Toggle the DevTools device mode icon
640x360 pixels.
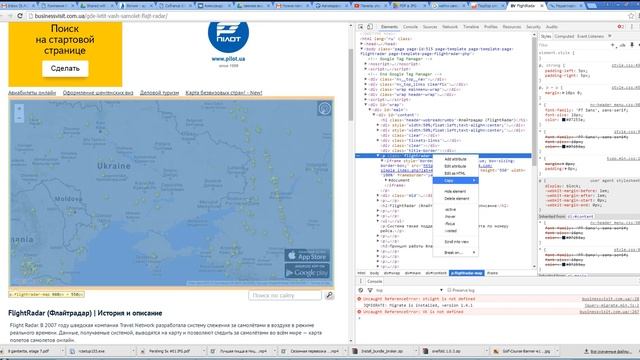pyautogui.click(x=370, y=27)
